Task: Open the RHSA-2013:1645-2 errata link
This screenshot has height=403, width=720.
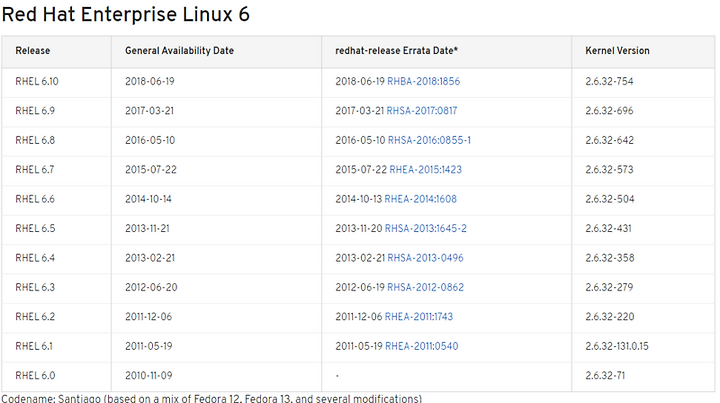Action: tap(426, 228)
